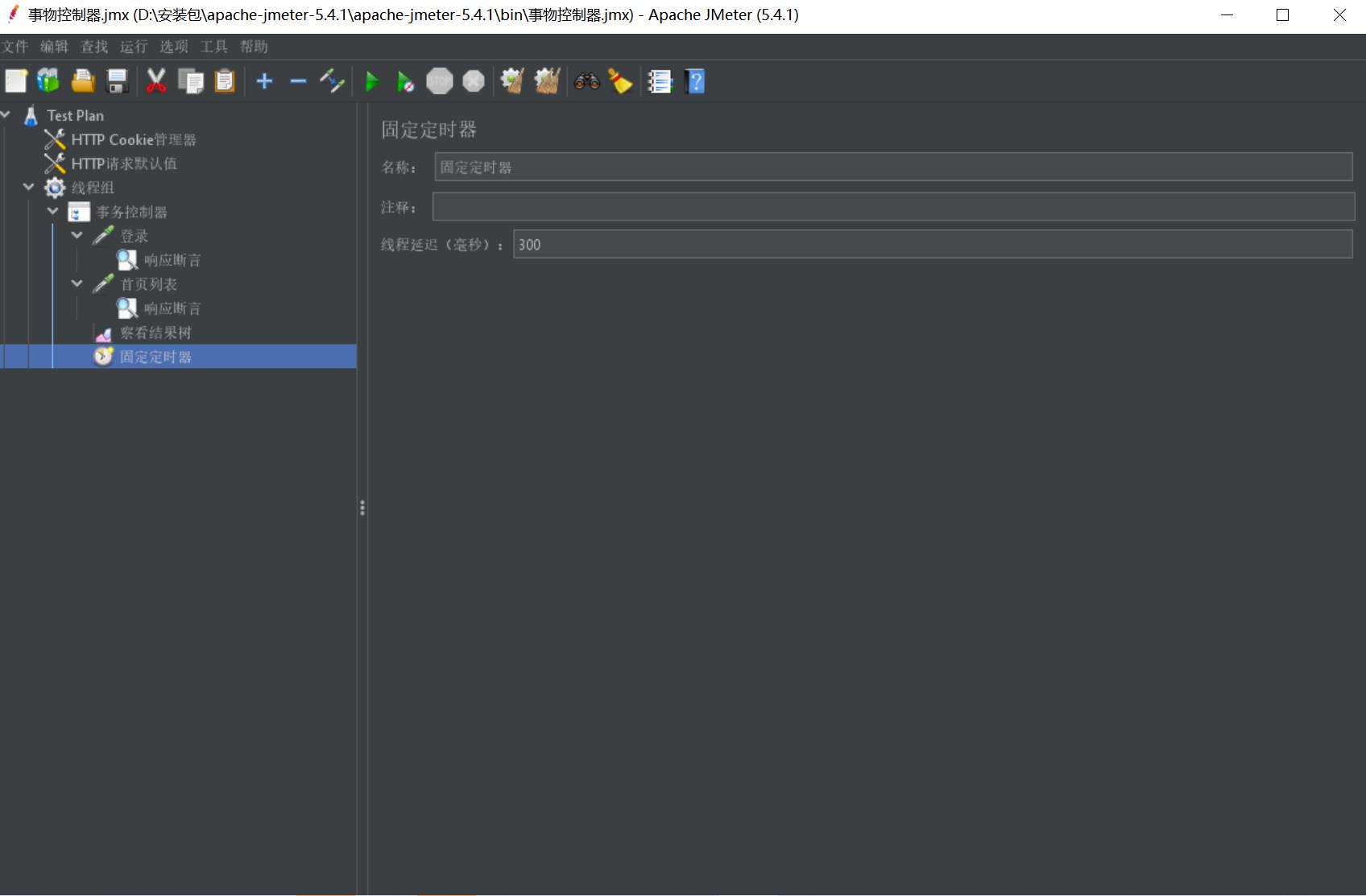Collapse the 登录 sampler node arrow
This screenshot has width=1366, height=896.
click(x=77, y=235)
